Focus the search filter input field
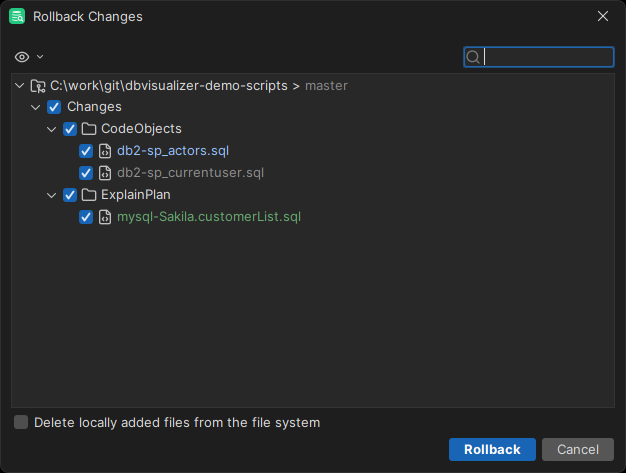626x473 pixels. point(539,57)
